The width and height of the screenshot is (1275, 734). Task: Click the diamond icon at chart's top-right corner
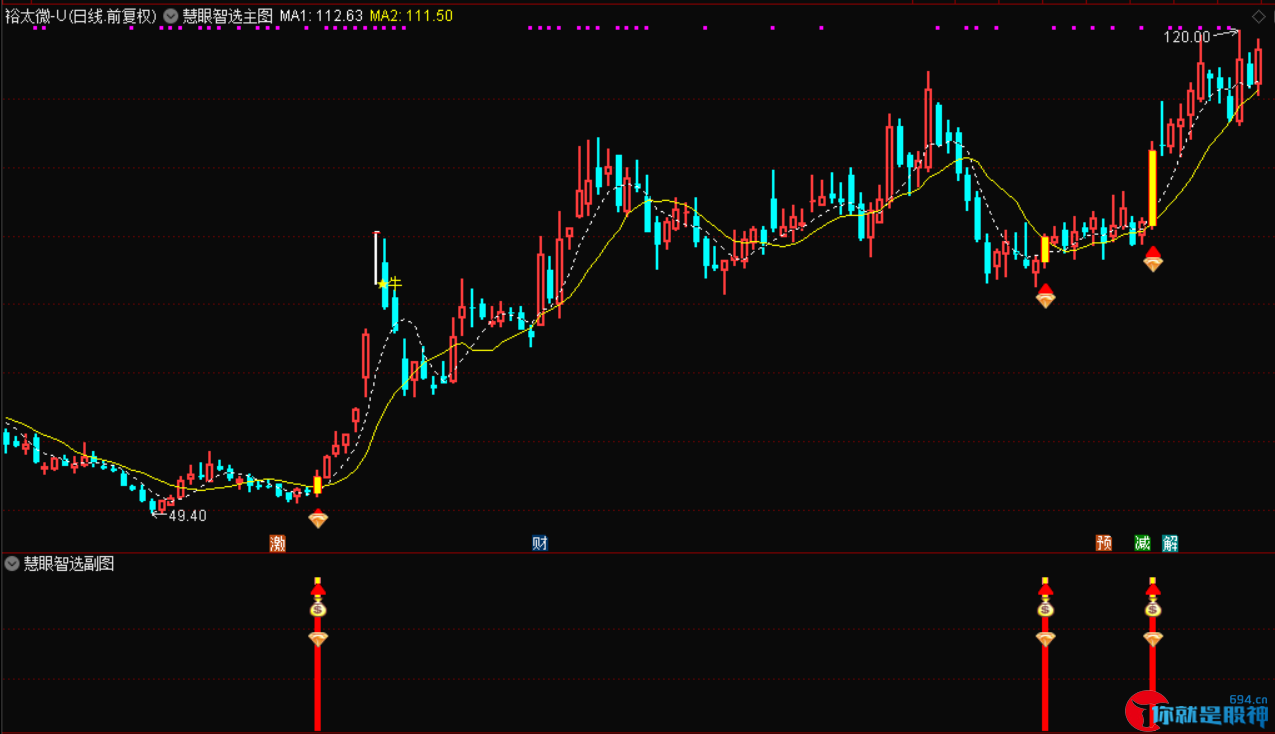(1257, 16)
